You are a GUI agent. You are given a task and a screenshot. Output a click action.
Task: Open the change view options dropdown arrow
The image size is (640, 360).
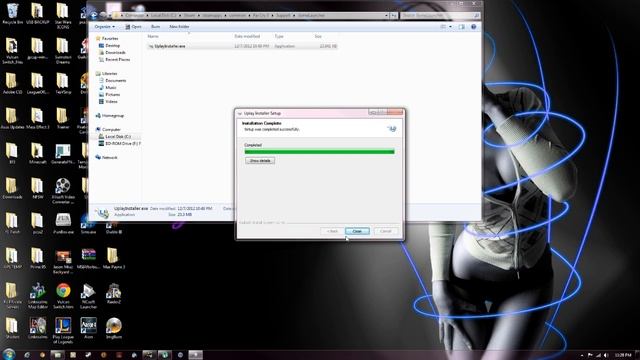click(x=451, y=27)
